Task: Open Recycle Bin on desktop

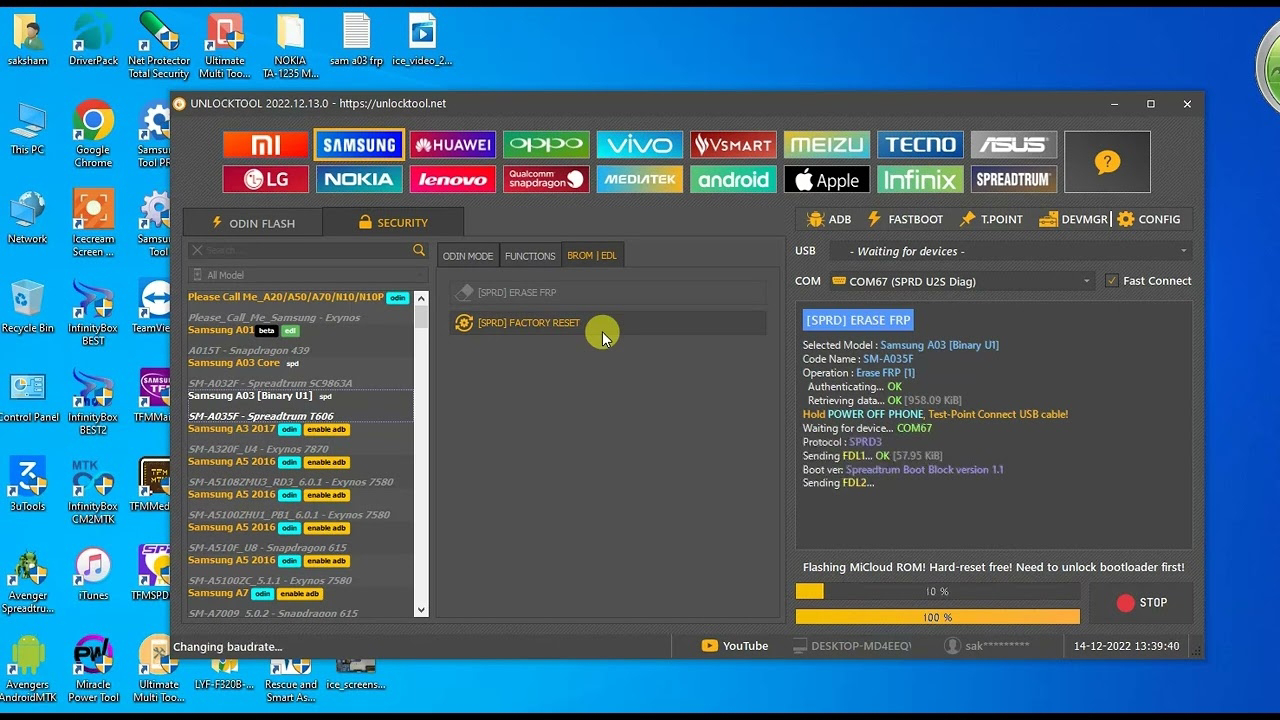Action: pyautogui.click(x=28, y=307)
